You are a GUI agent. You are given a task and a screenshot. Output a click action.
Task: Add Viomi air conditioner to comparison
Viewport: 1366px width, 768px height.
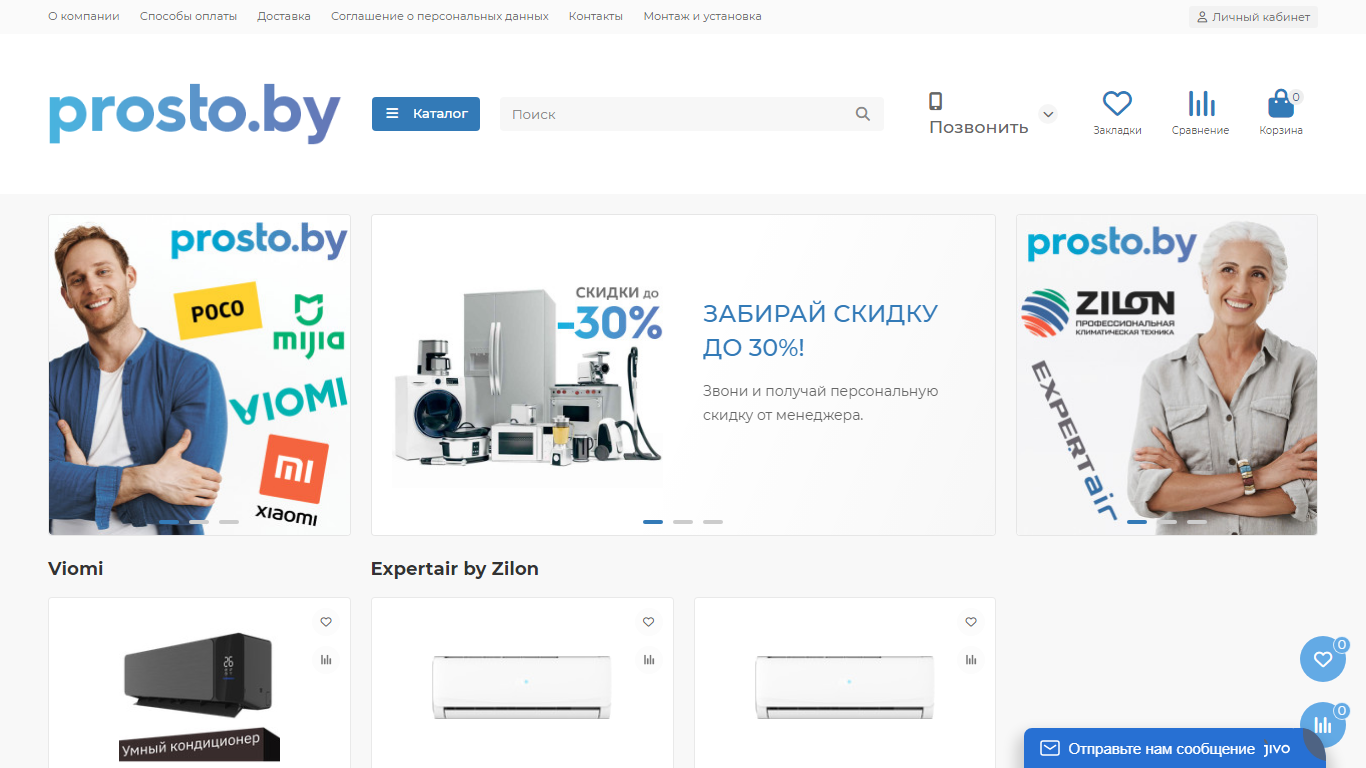326,660
